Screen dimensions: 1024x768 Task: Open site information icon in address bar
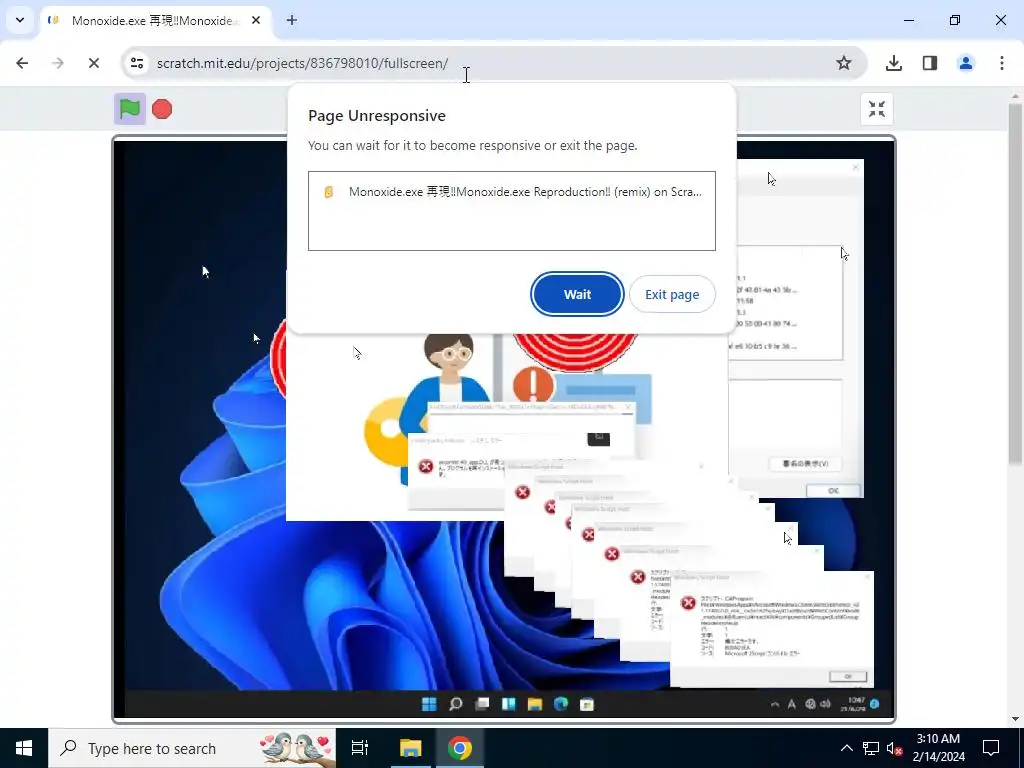click(137, 63)
